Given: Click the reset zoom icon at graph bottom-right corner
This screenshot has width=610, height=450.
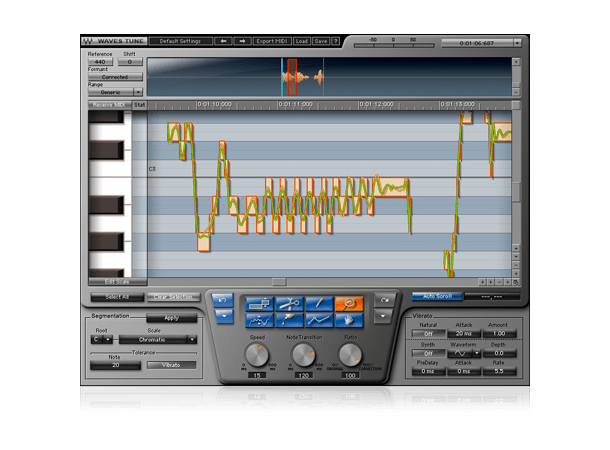Looking at the screenshot, I should tap(516, 282).
